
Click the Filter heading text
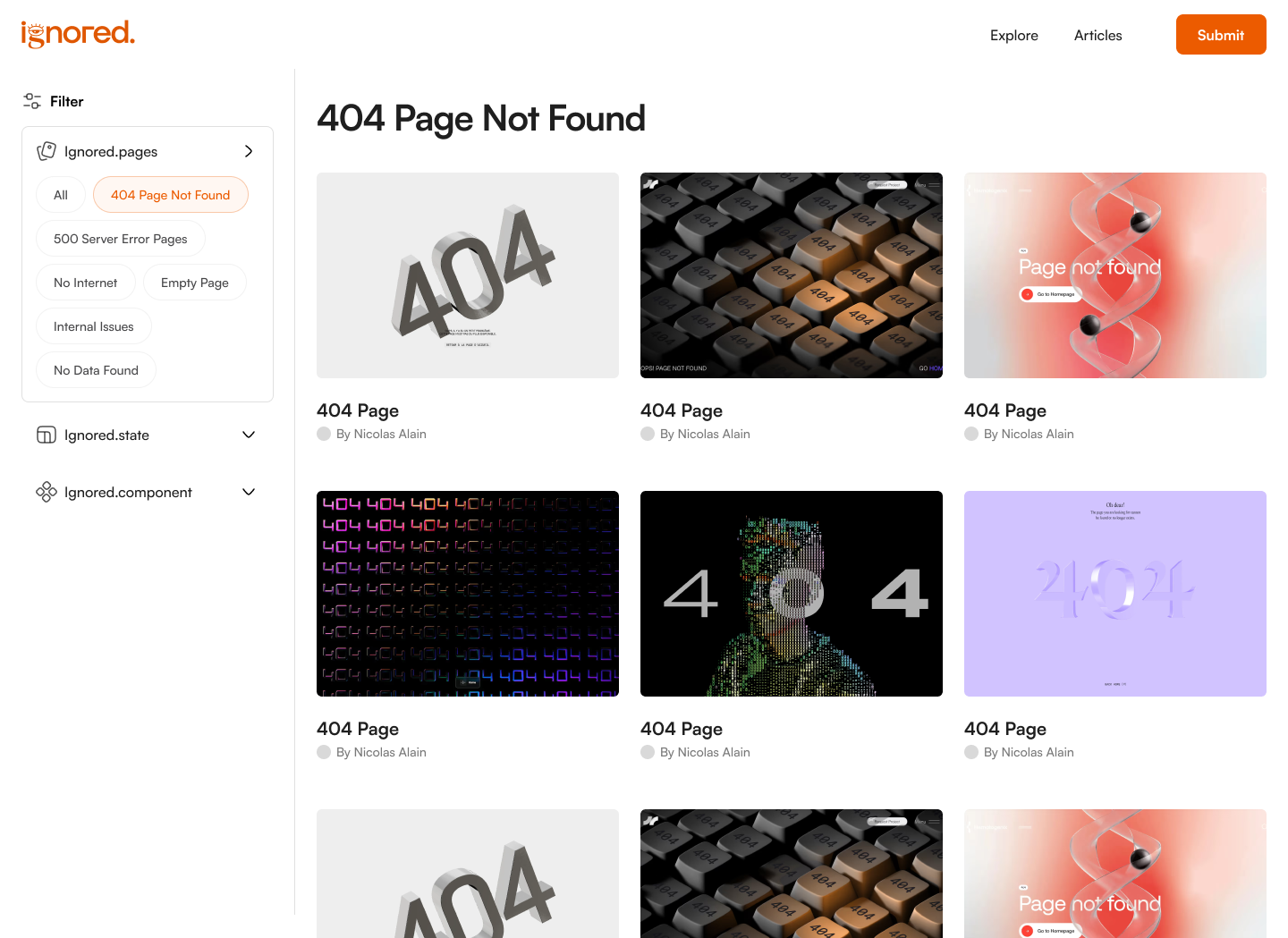click(x=67, y=102)
